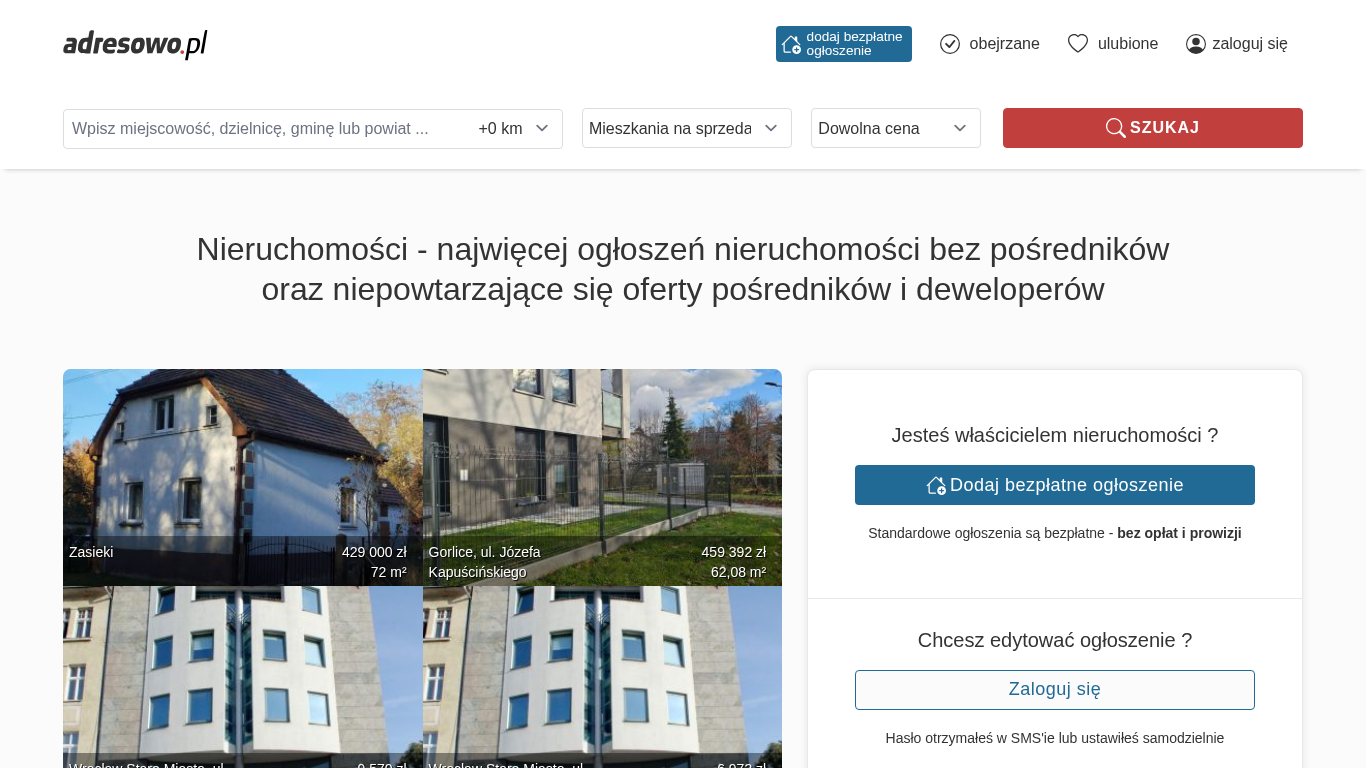Click the house-plus icon in Dodaj bezpłatne ogłoszenie
The height and width of the screenshot is (768, 1366).
(x=936, y=485)
